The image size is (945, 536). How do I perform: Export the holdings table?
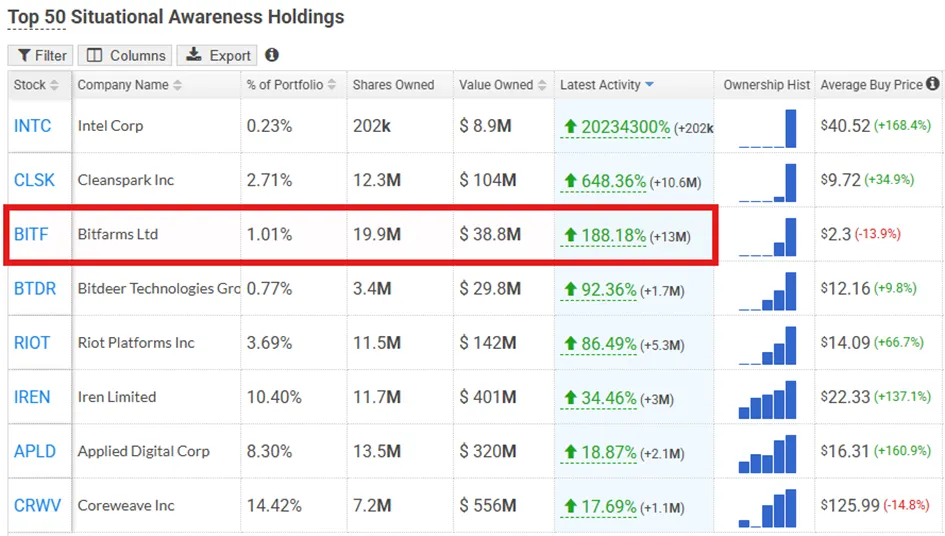(217, 55)
